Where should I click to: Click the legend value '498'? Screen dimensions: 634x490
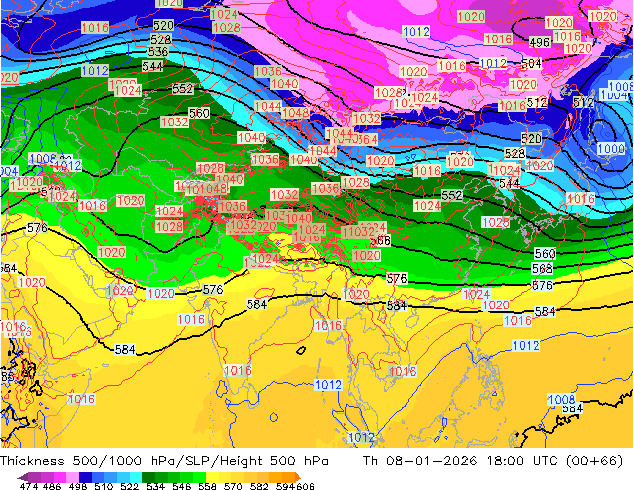click(78, 486)
